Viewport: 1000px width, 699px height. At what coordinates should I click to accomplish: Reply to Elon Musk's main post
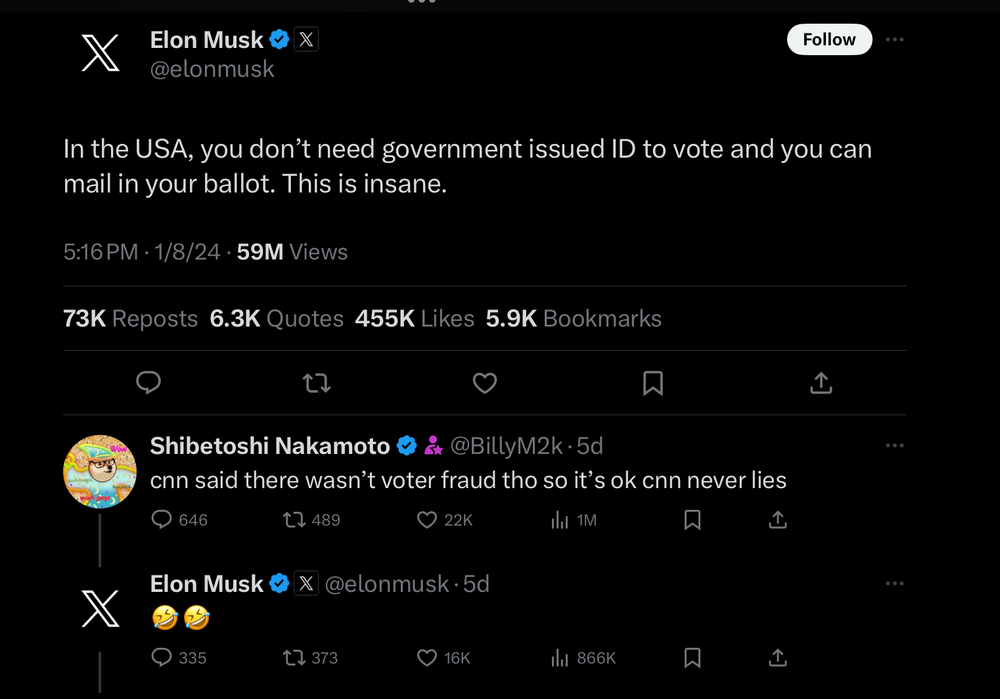[x=148, y=383]
